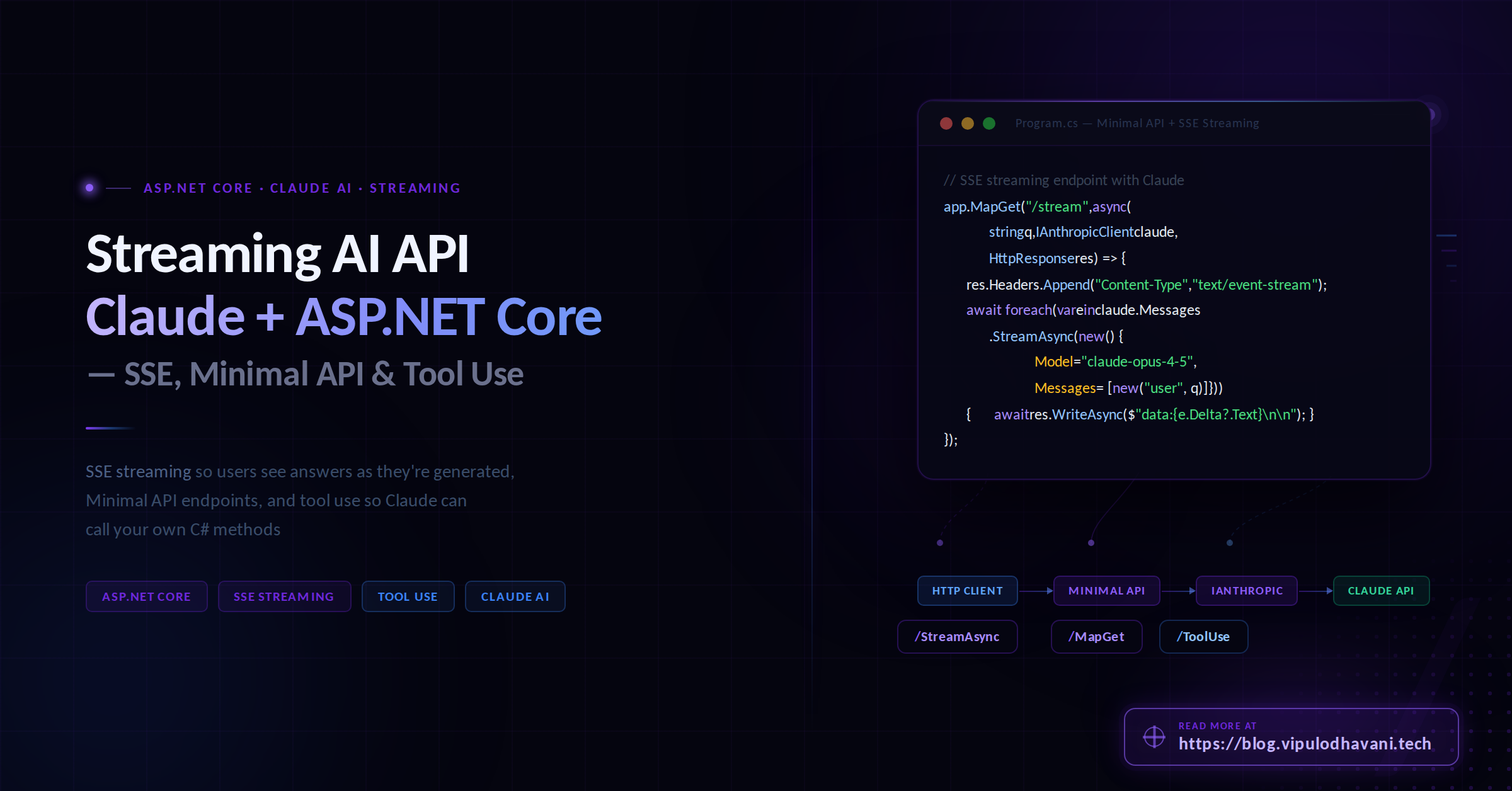This screenshot has width=1512, height=791.
Task: Click the globe icon beside Read More At
Action: (1154, 736)
